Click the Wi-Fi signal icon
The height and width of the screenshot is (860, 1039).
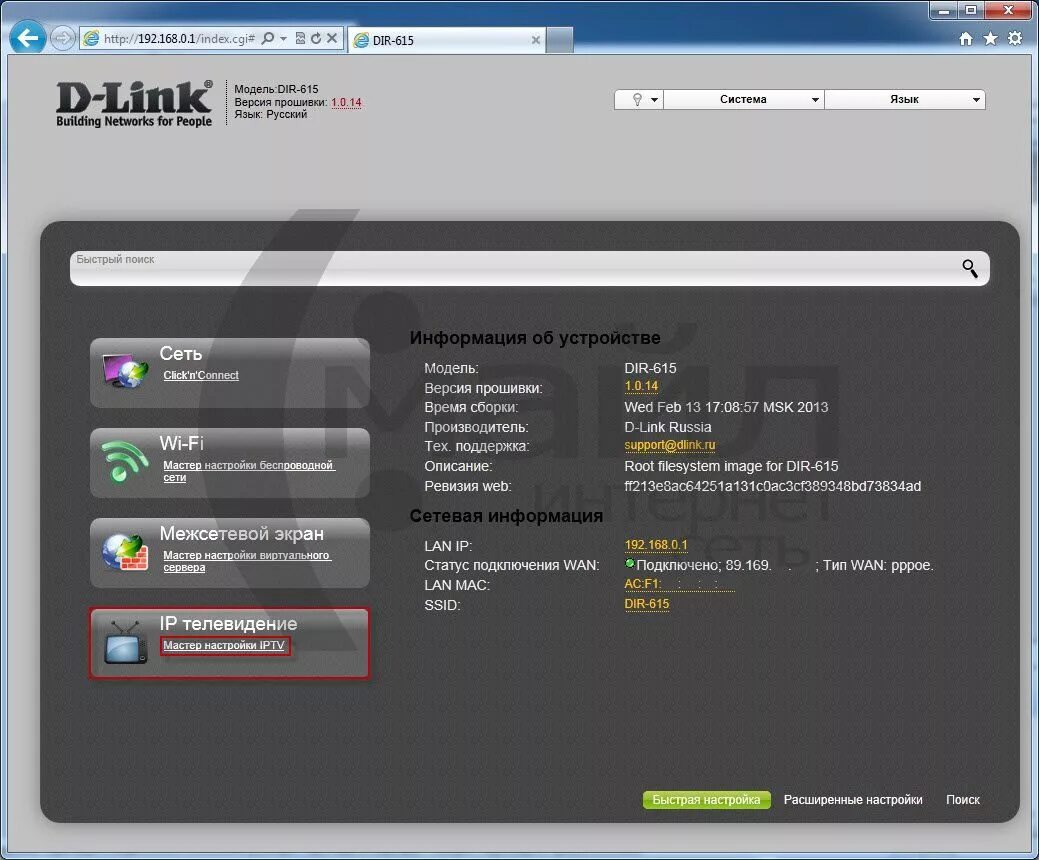coord(125,461)
